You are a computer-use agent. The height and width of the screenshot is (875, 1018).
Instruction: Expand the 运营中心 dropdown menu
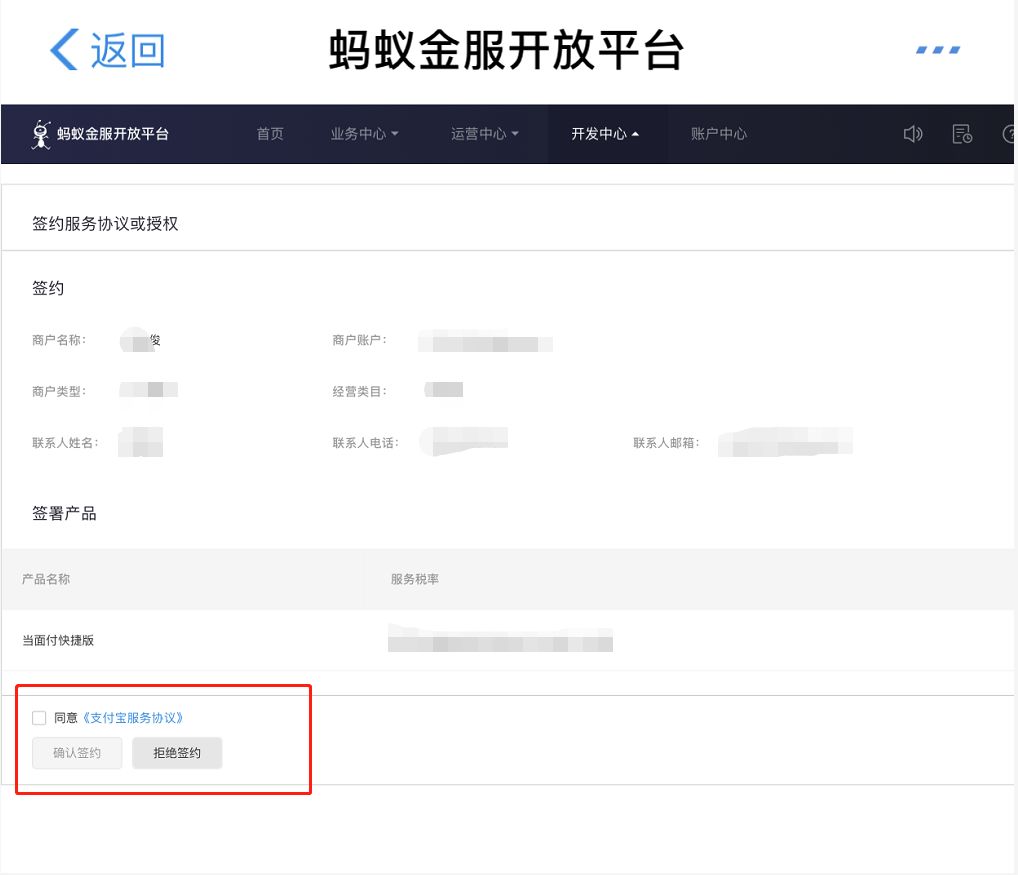click(484, 134)
